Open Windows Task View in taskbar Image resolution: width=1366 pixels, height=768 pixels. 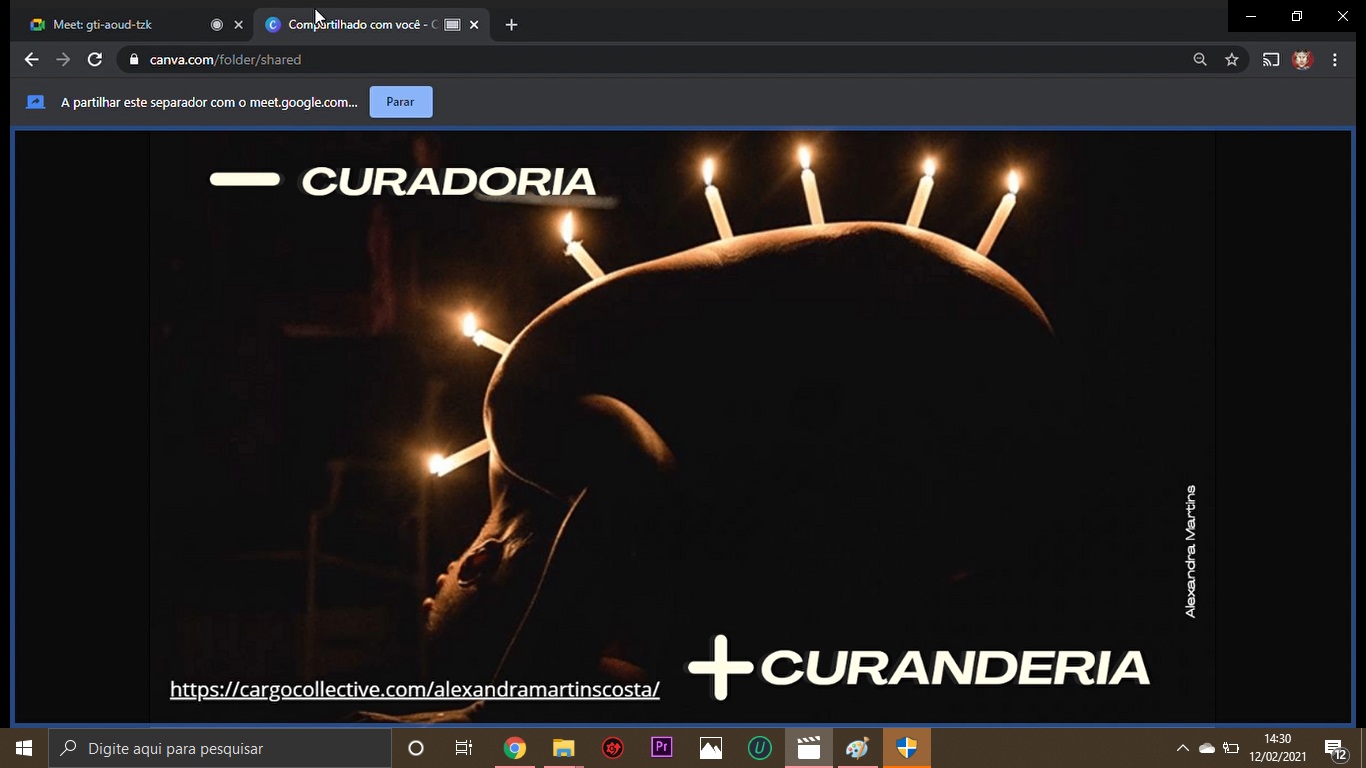coord(464,748)
